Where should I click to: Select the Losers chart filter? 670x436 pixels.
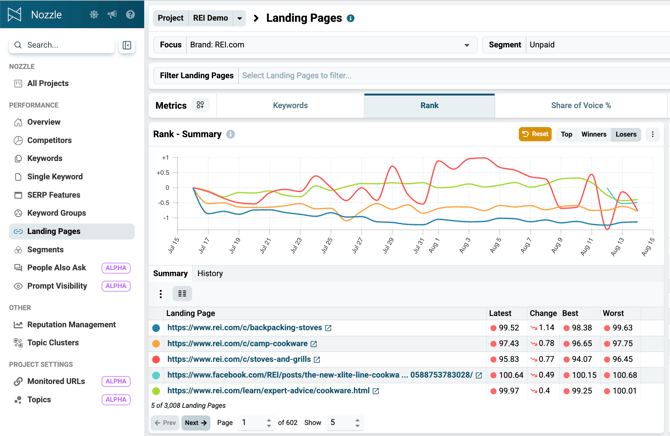(x=626, y=134)
